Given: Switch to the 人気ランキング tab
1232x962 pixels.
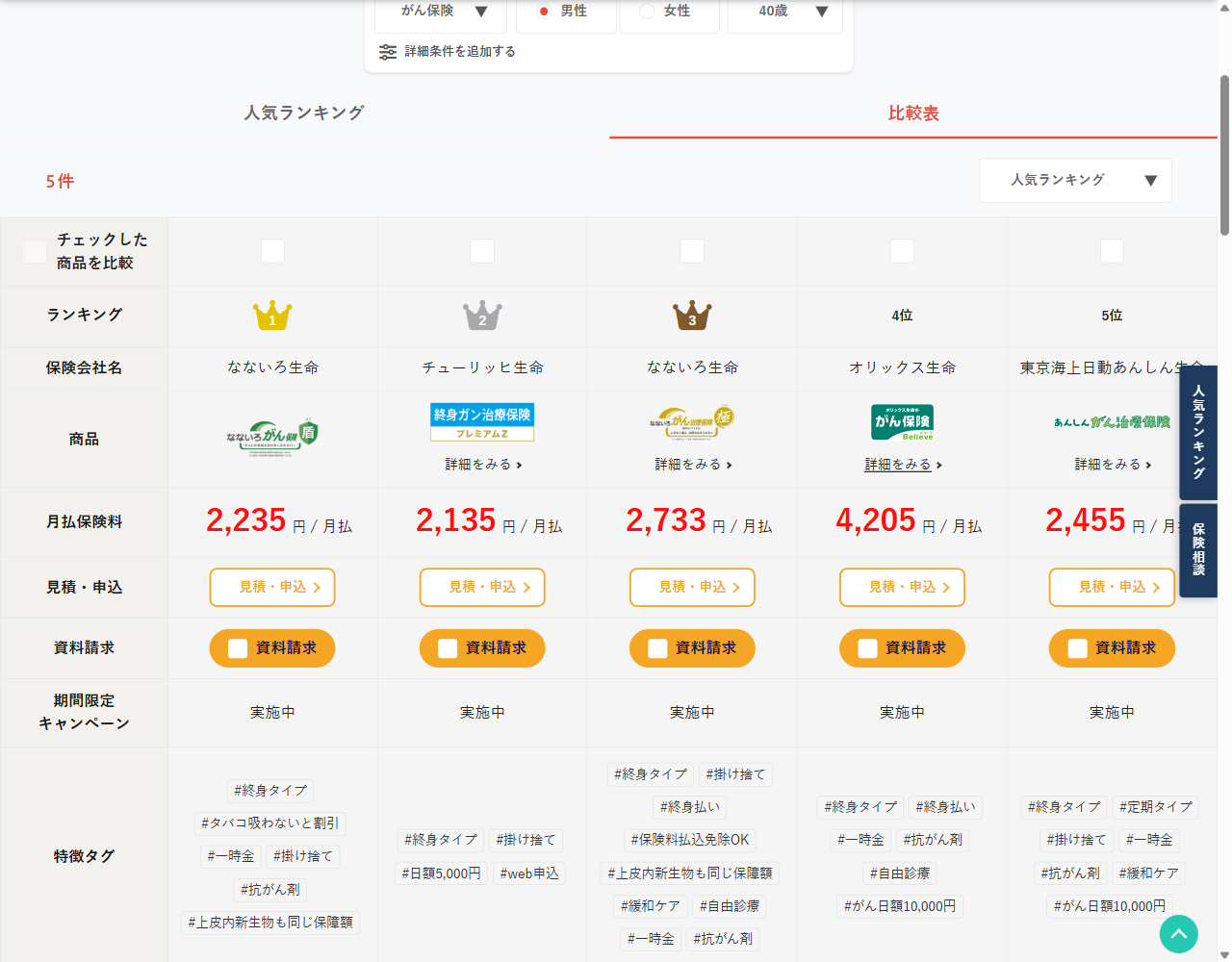Looking at the screenshot, I should coord(304,113).
